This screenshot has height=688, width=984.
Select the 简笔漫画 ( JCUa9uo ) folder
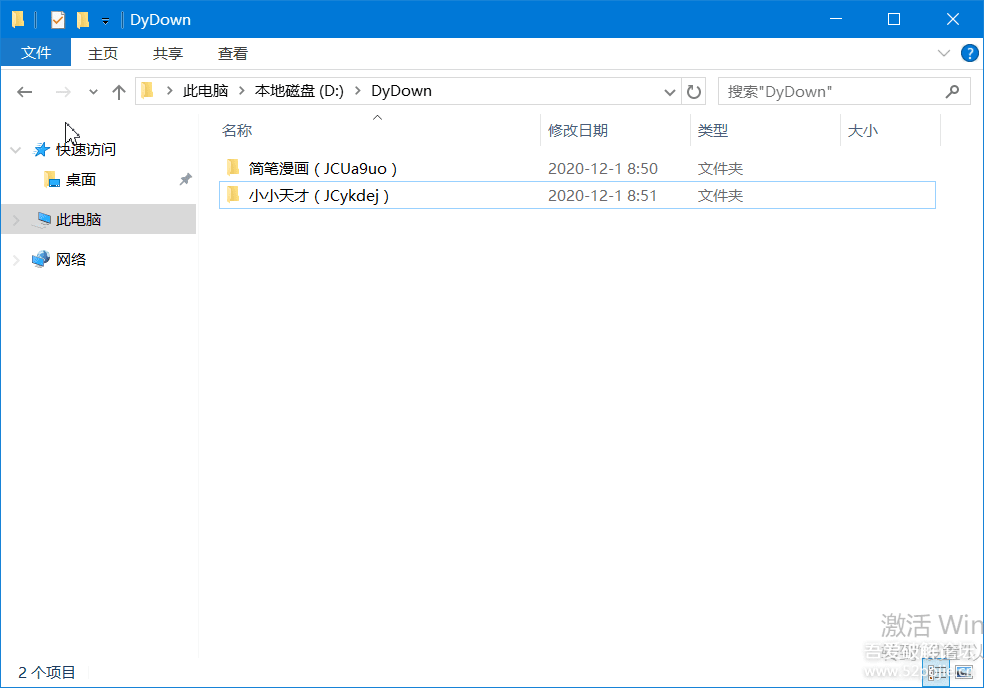pyautogui.click(x=323, y=168)
